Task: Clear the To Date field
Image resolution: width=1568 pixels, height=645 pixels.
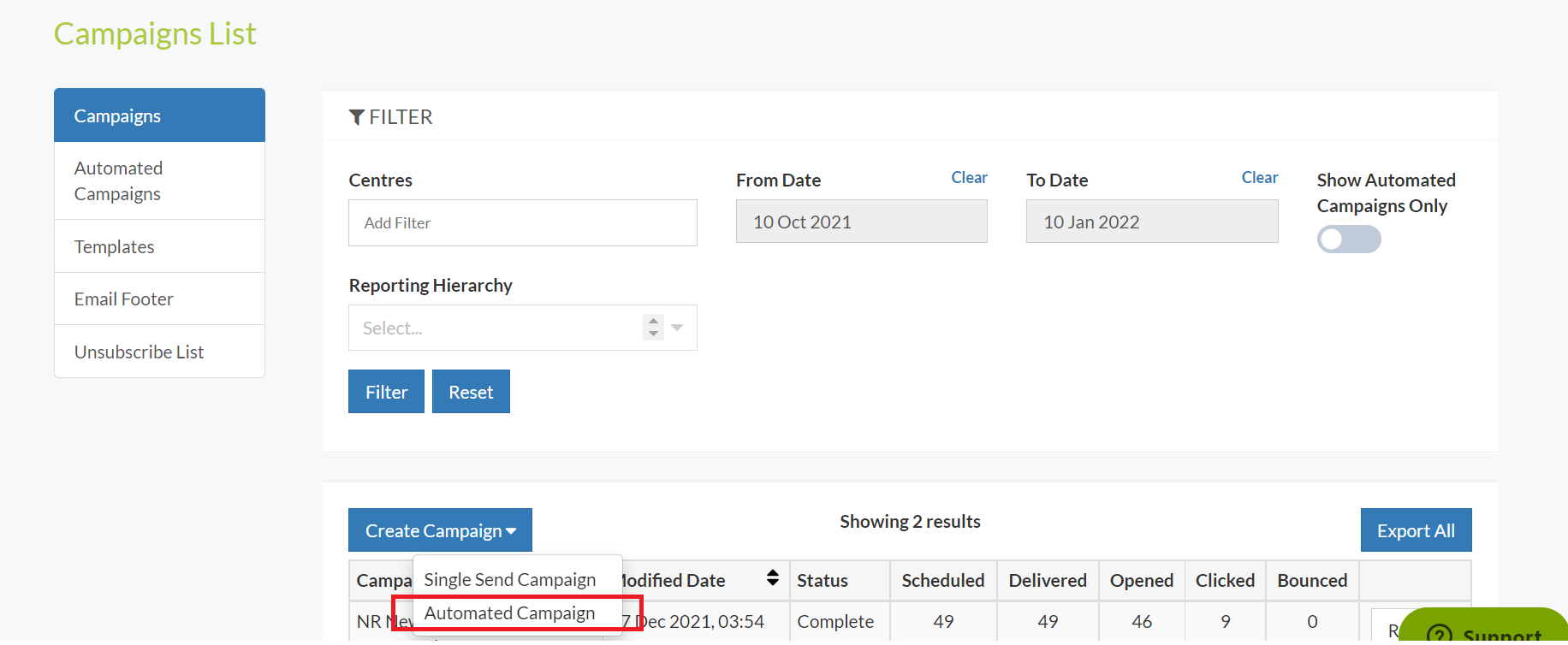Action: point(1260,177)
